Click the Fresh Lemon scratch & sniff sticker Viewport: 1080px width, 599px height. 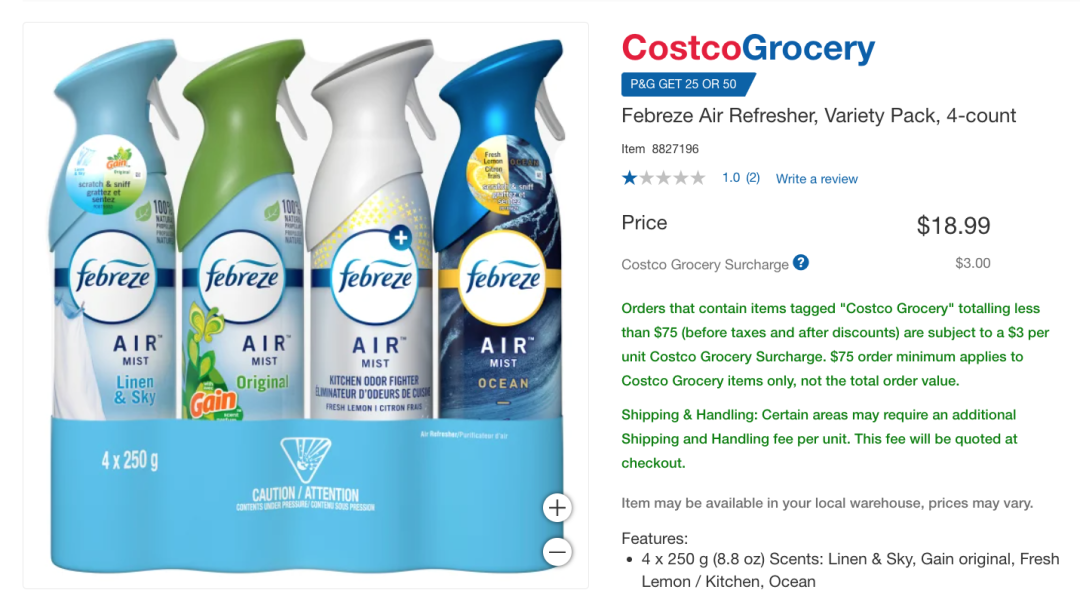click(x=504, y=175)
